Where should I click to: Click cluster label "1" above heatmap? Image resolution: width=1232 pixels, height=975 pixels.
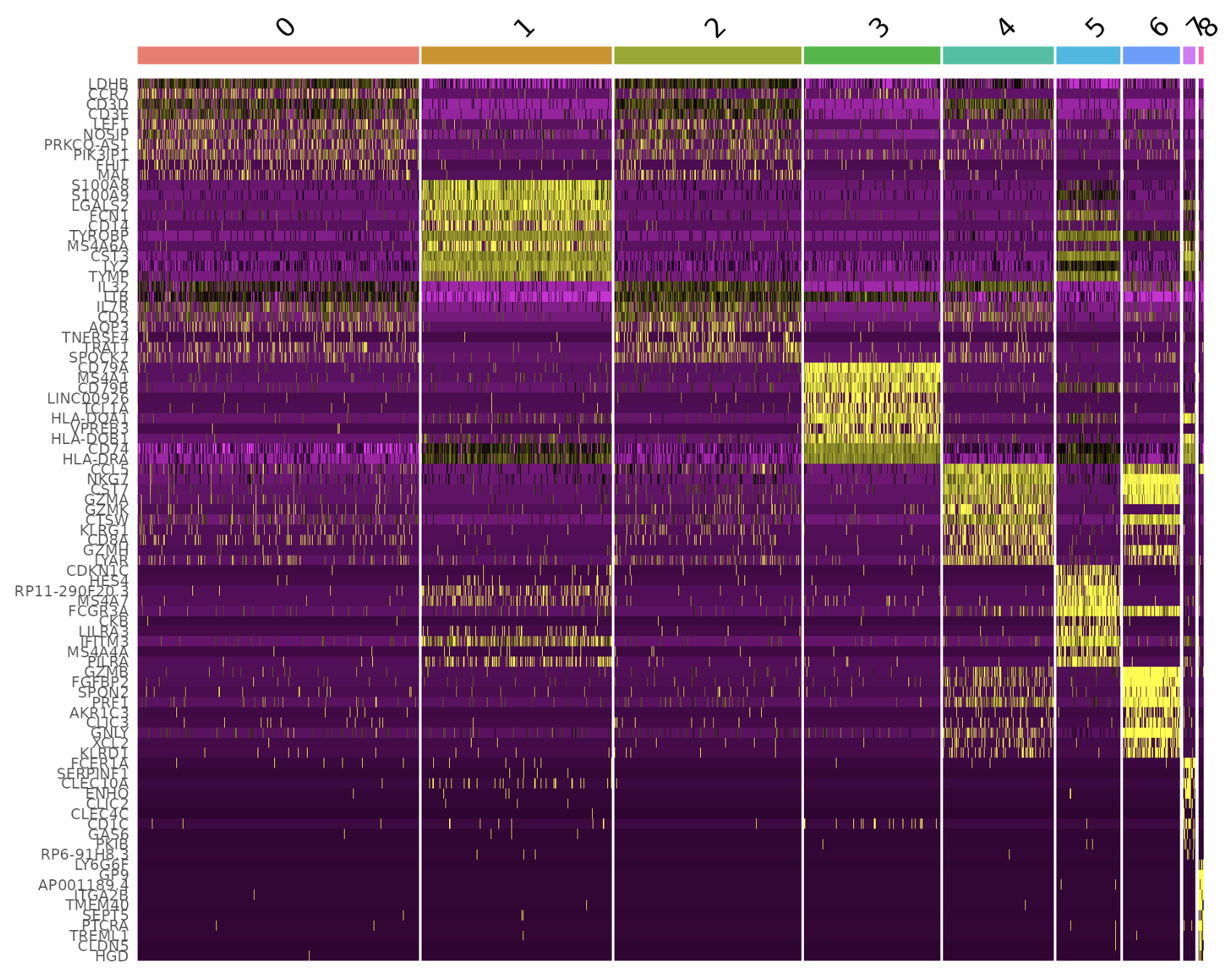[524, 28]
